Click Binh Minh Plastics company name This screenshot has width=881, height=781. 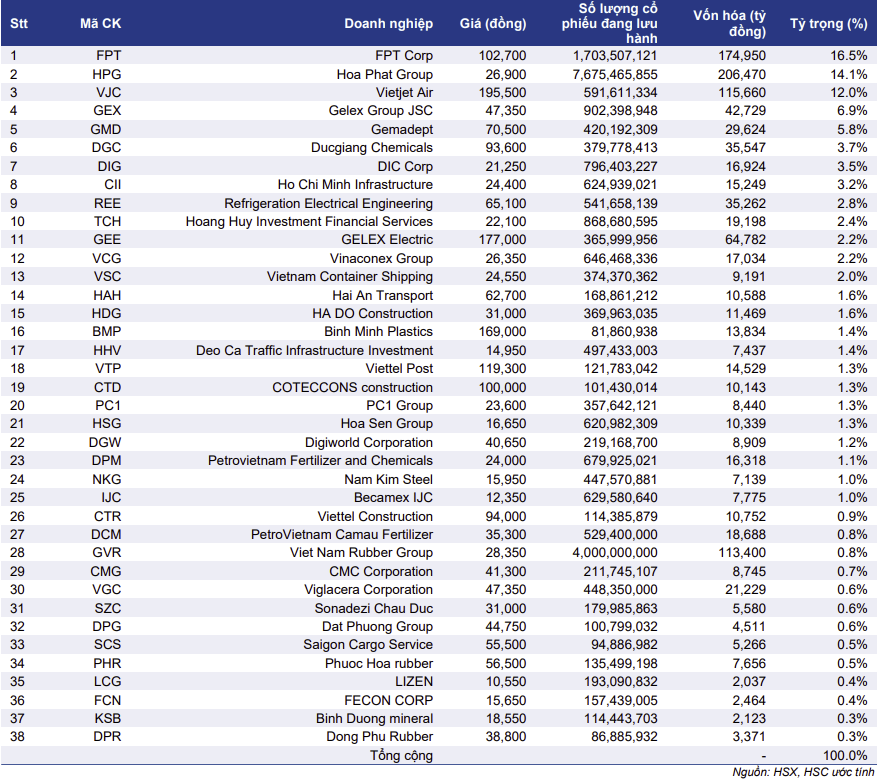(x=378, y=331)
